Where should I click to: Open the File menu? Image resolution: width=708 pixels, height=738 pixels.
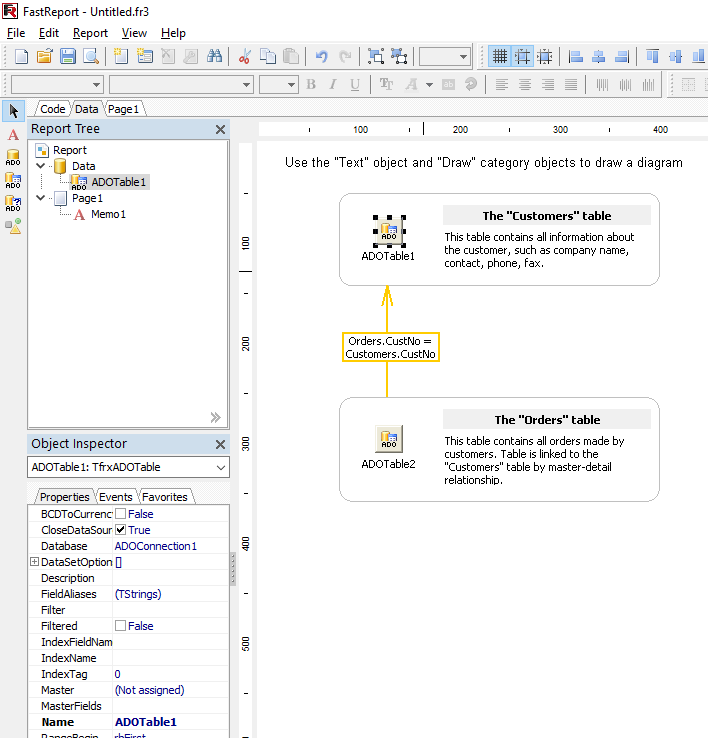(16, 33)
